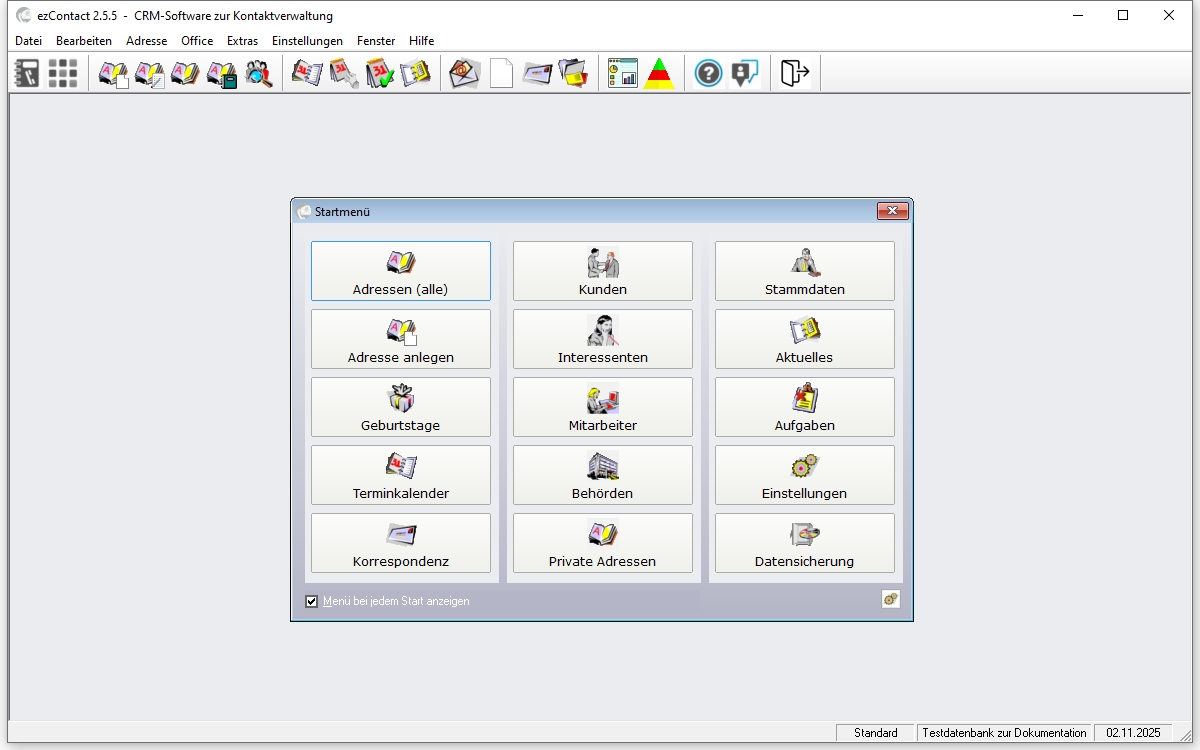Open the statistics chart window toolbar icon
The width and height of the screenshot is (1200, 750).
coord(622,73)
